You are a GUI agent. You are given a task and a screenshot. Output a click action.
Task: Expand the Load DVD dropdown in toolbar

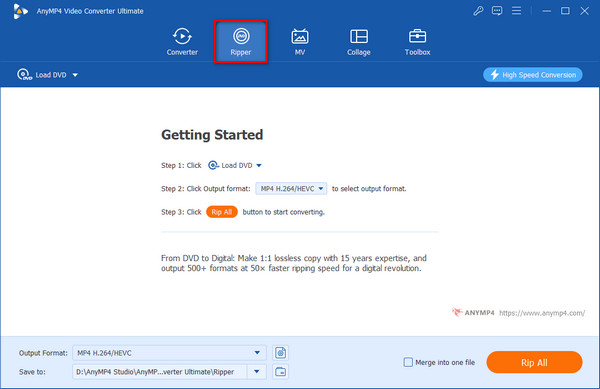click(75, 75)
